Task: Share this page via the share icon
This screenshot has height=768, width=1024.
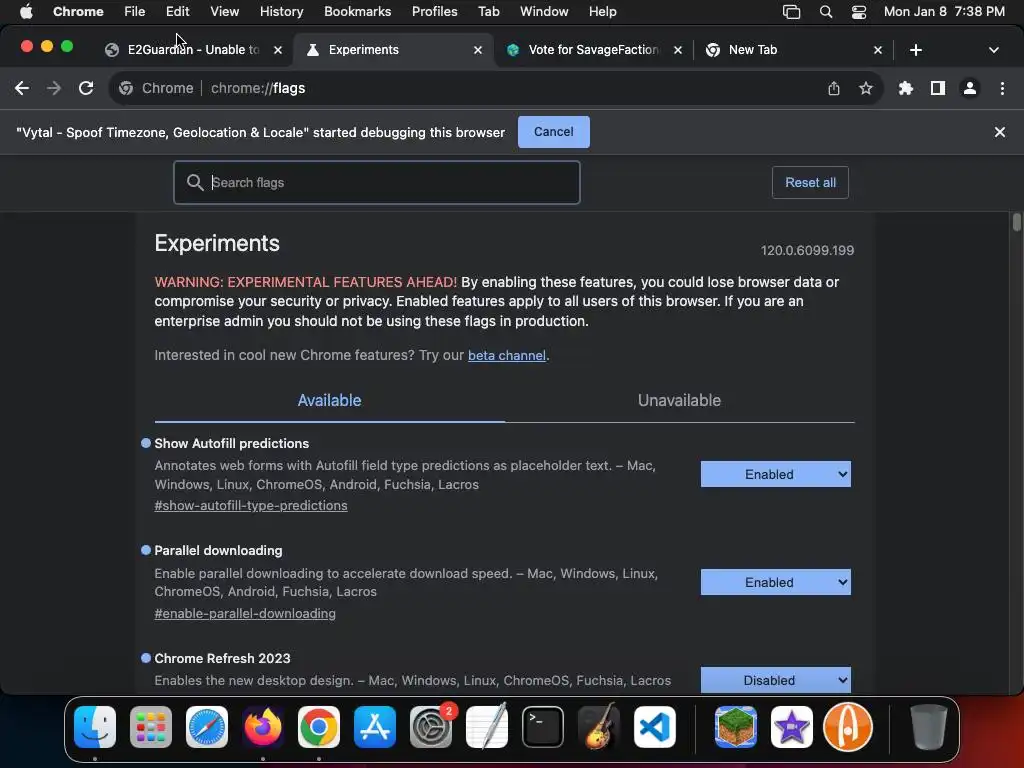Action: [x=834, y=88]
